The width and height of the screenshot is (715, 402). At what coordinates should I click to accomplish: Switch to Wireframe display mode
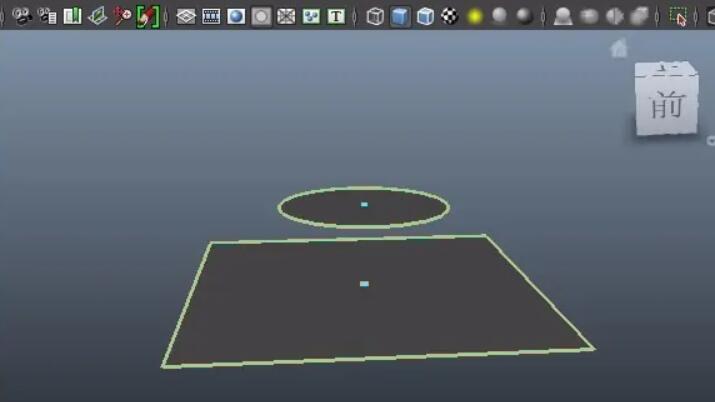[375, 16]
